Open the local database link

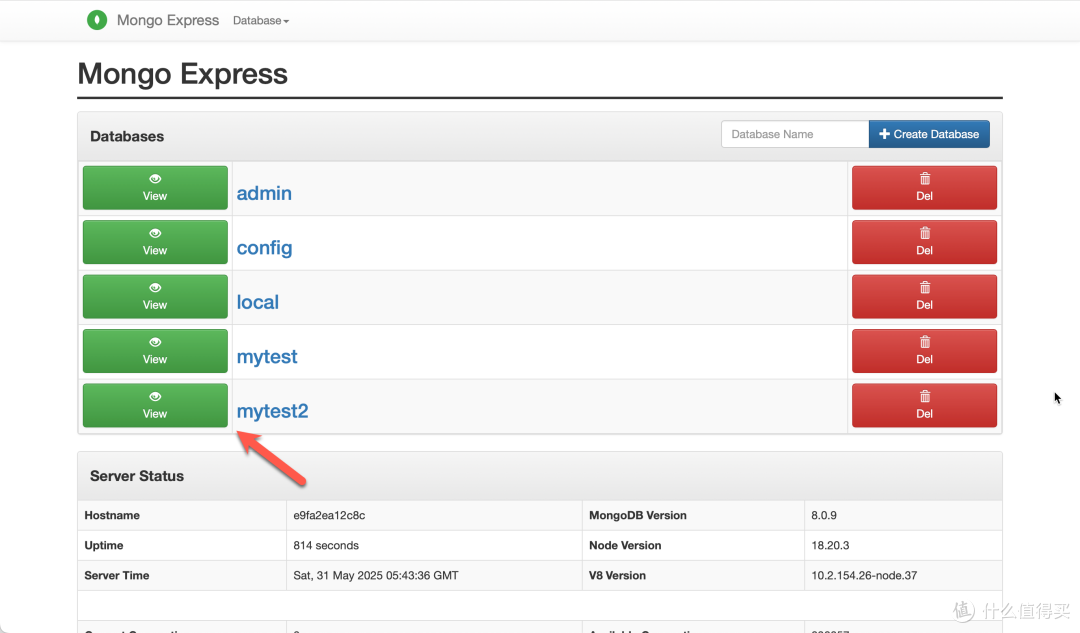tap(258, 302)
